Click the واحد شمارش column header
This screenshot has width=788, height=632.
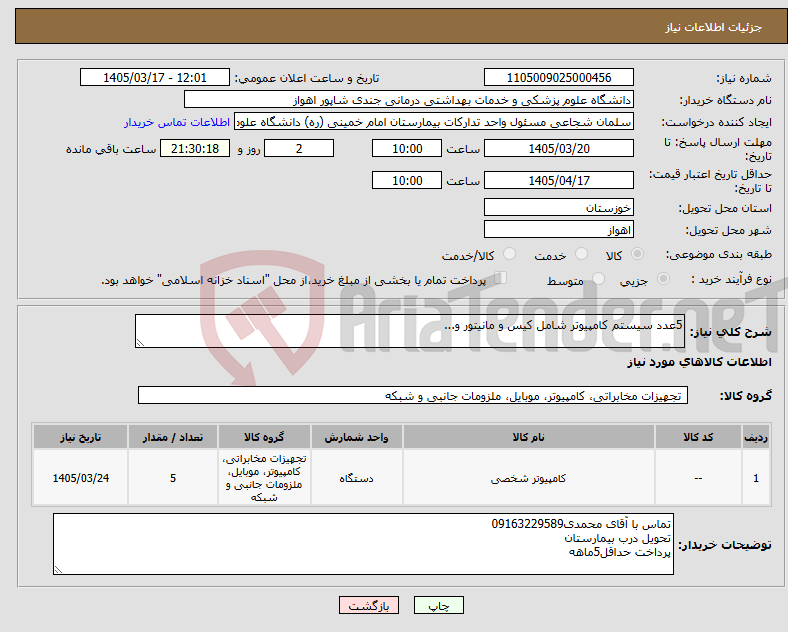point(356,437)
